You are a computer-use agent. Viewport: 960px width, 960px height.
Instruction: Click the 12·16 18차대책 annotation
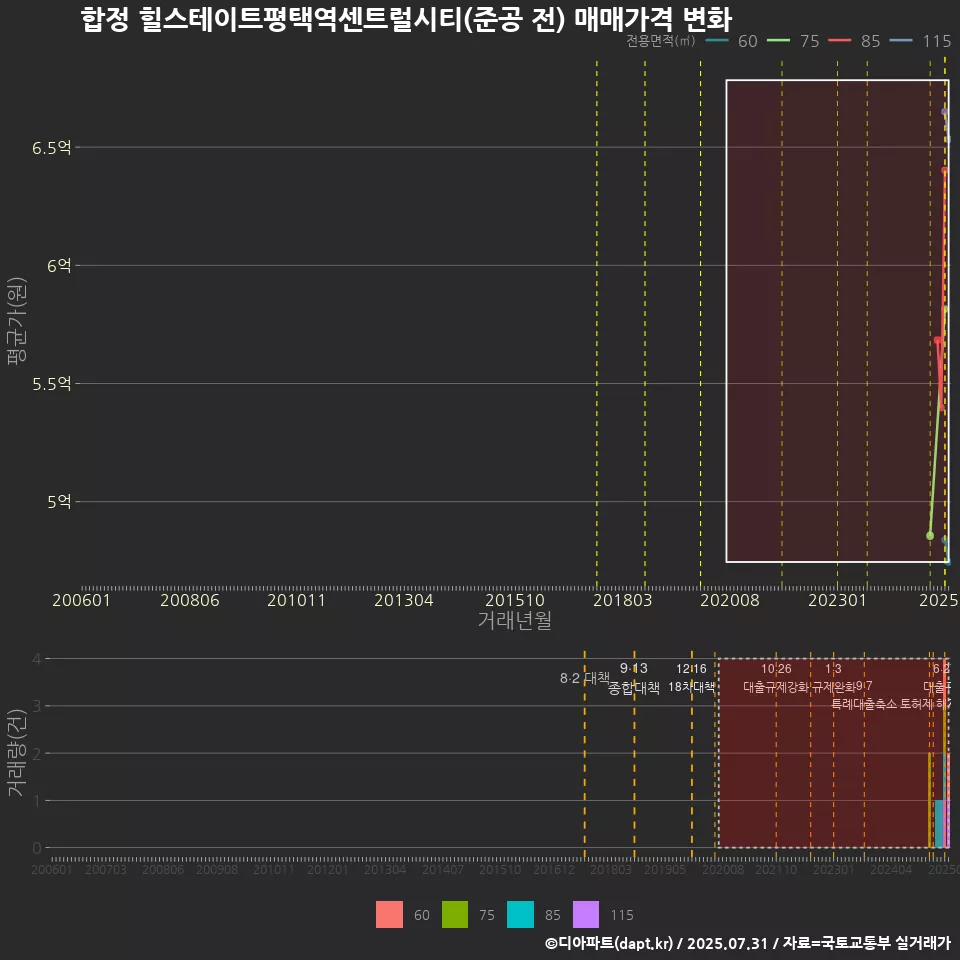(x=691, y=678)
